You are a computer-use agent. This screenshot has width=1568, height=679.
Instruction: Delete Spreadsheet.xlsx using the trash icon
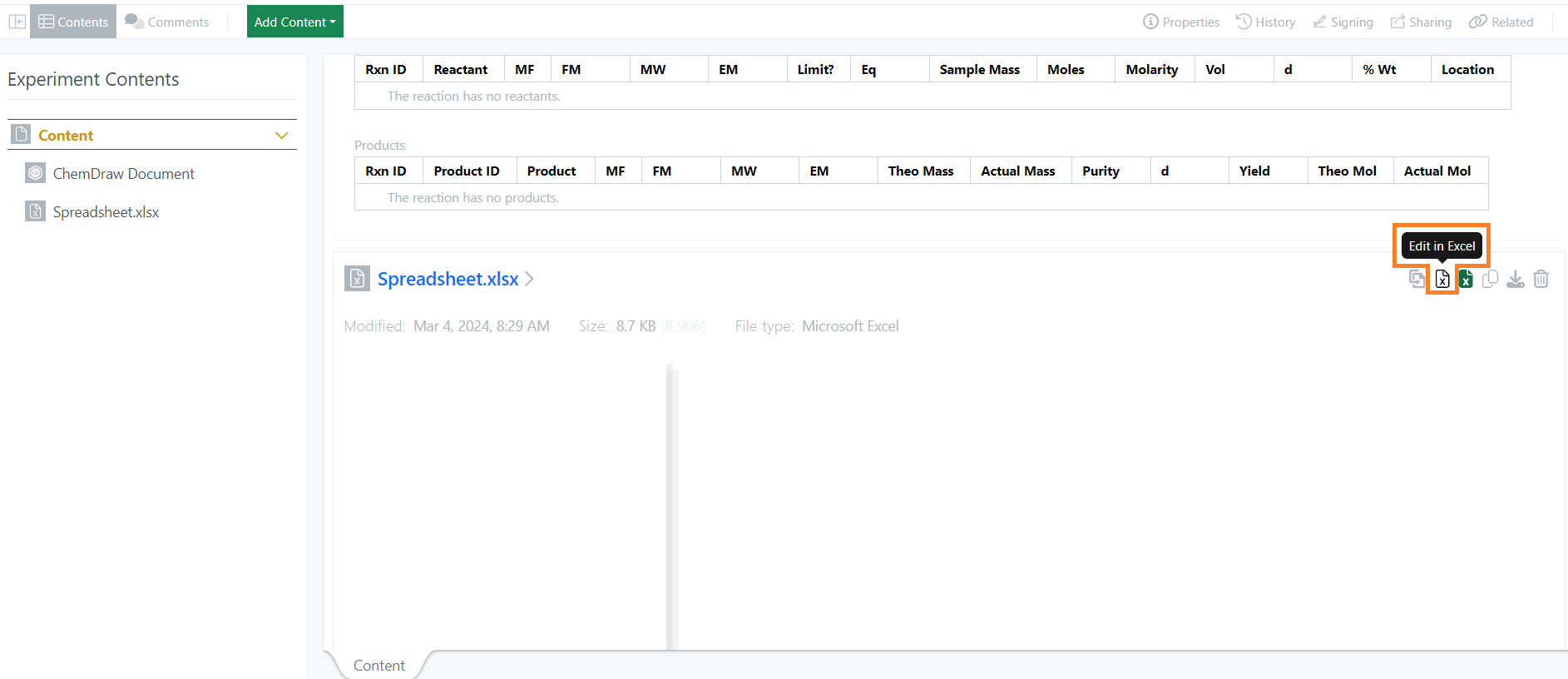[1541, 280]
